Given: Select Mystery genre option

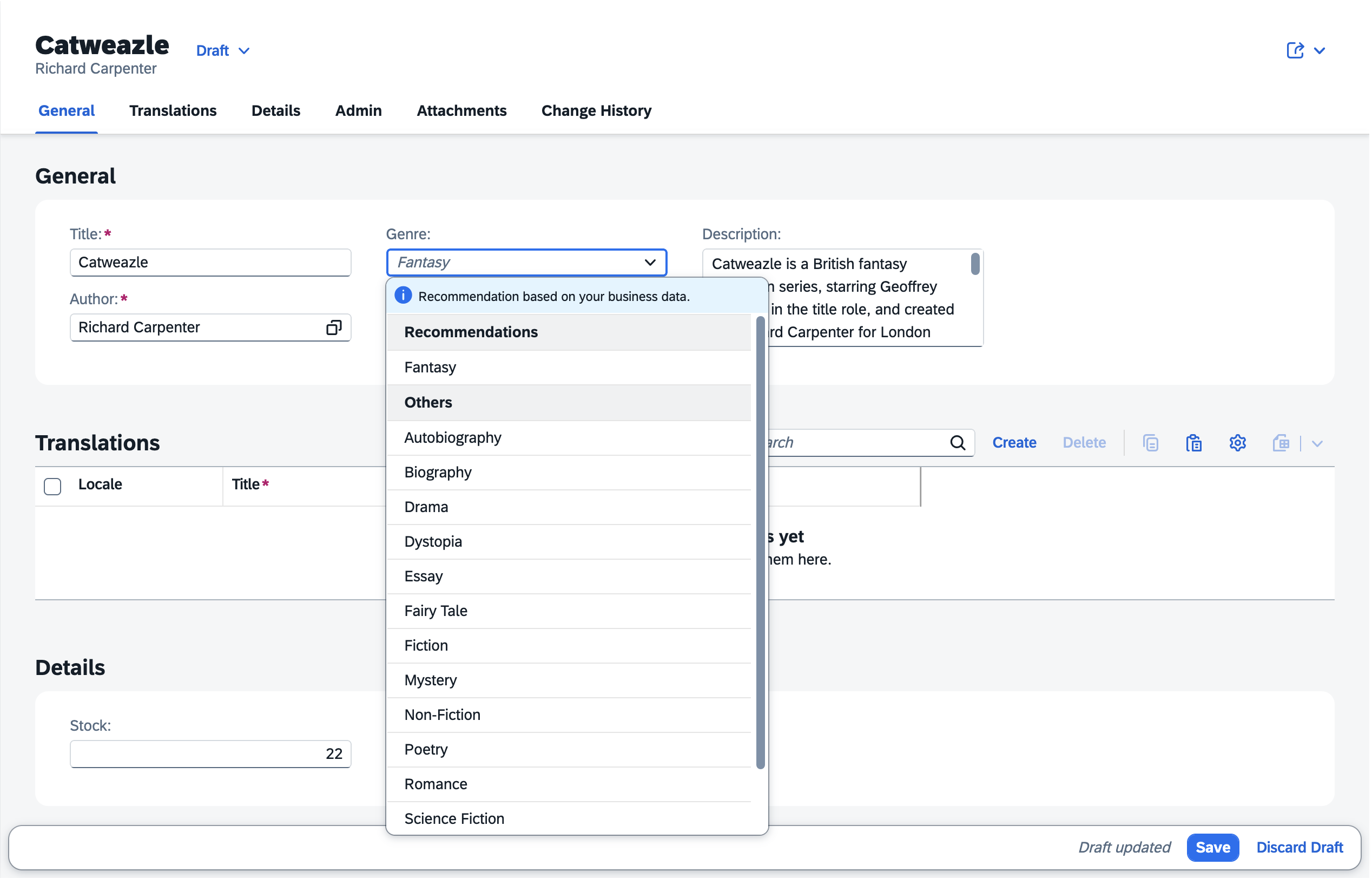Looking at the screenshot, I should pyautogui.click(x=570, y=682).
